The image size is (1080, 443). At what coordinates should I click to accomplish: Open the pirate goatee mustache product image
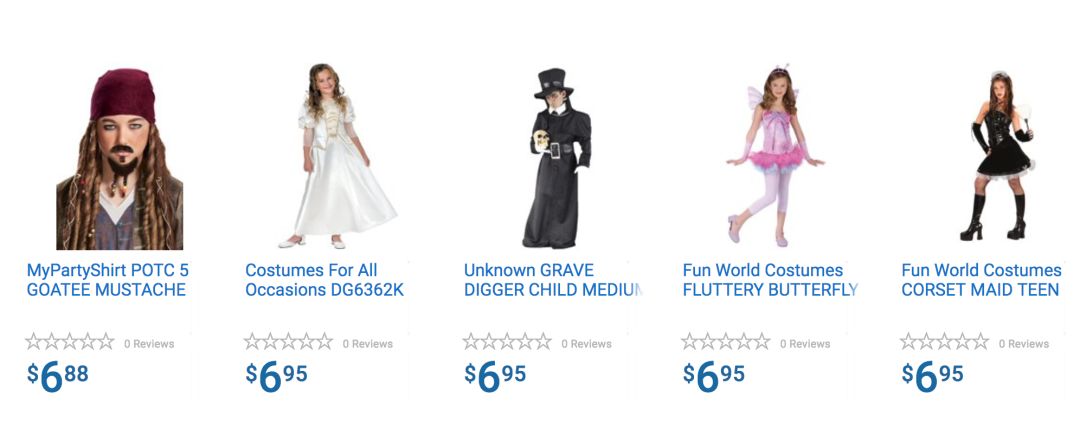(x=120, y=159)
